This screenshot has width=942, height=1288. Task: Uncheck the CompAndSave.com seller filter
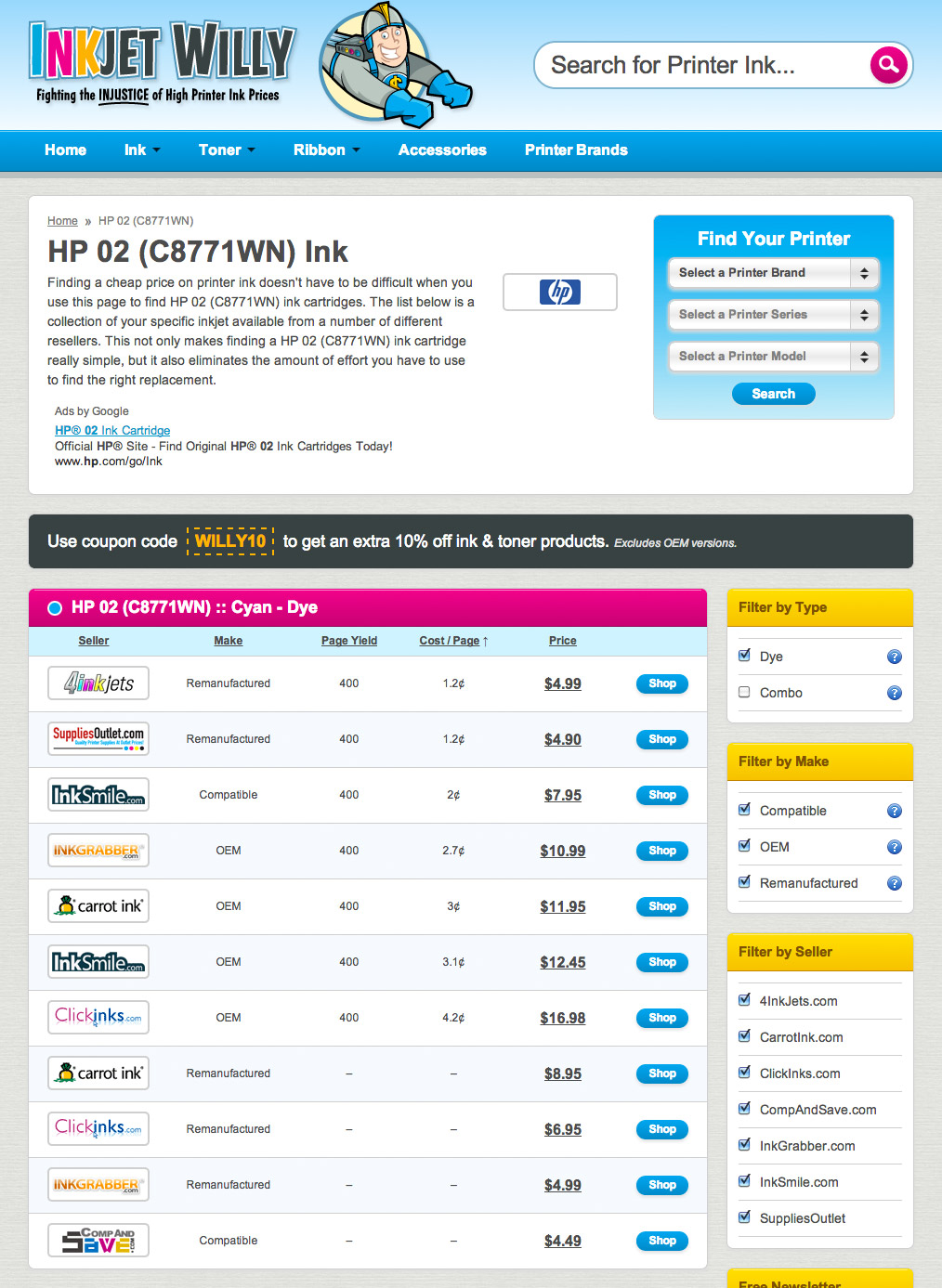pyautogui.click(x=744, y=1109)
